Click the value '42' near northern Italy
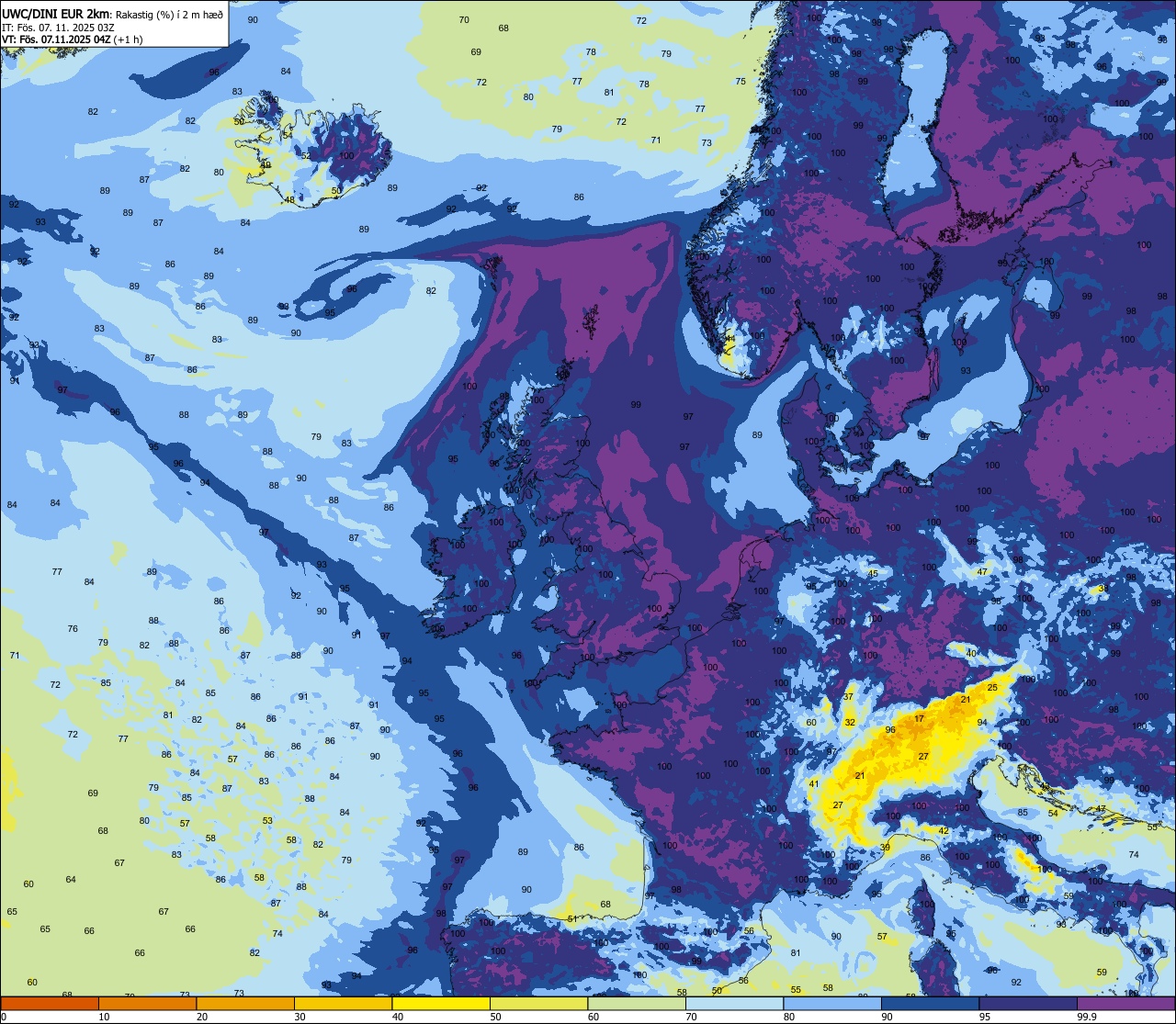 (x=944, y=830)
